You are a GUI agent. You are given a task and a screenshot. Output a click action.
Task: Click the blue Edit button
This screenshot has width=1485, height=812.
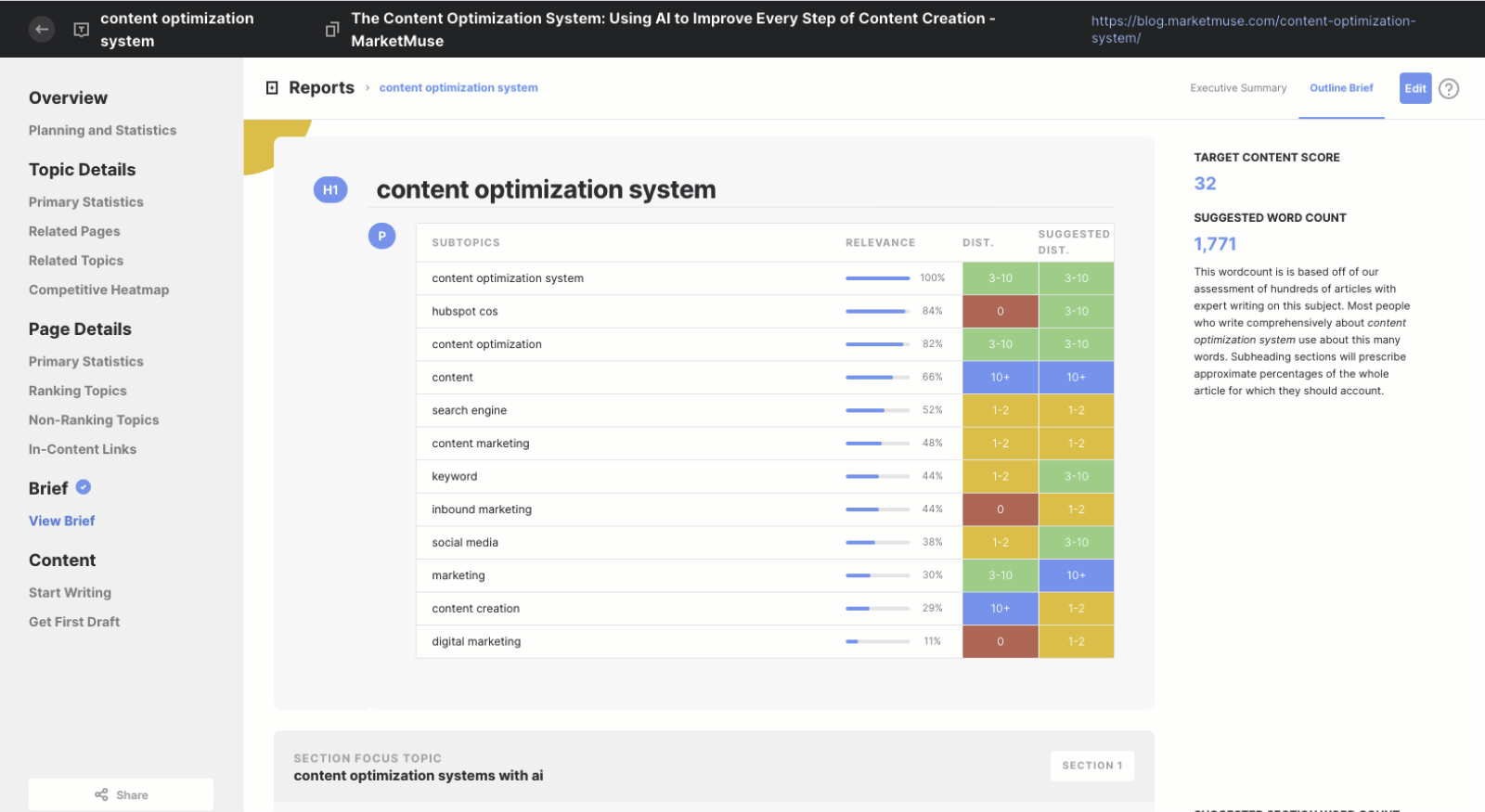1415,88
